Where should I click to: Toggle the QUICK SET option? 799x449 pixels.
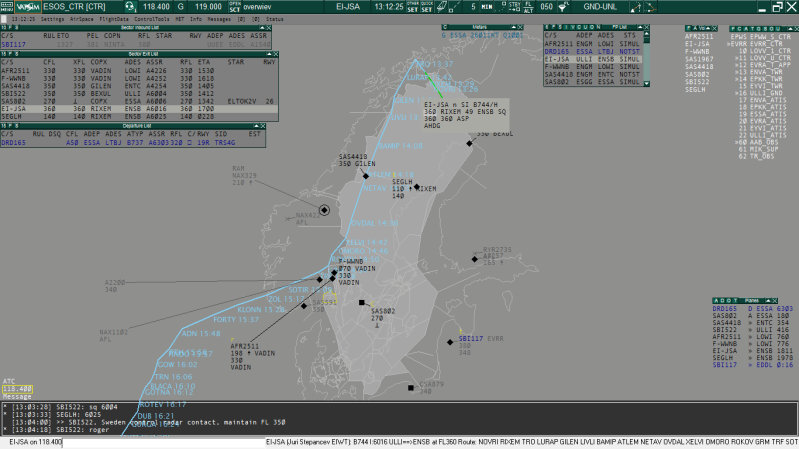(x=428, y=7)
